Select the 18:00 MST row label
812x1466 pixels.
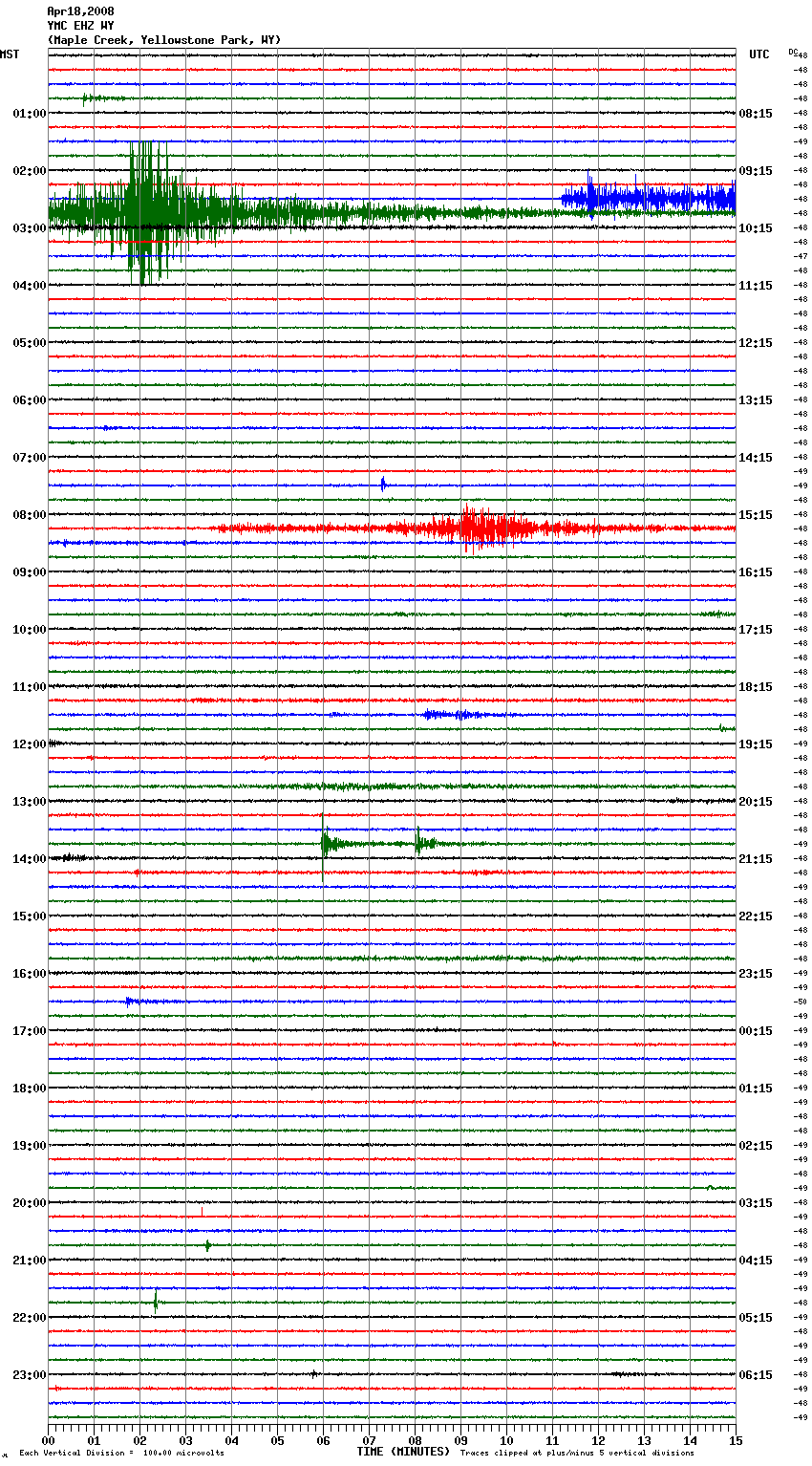pyautogui.click(x=30, y=1089)
